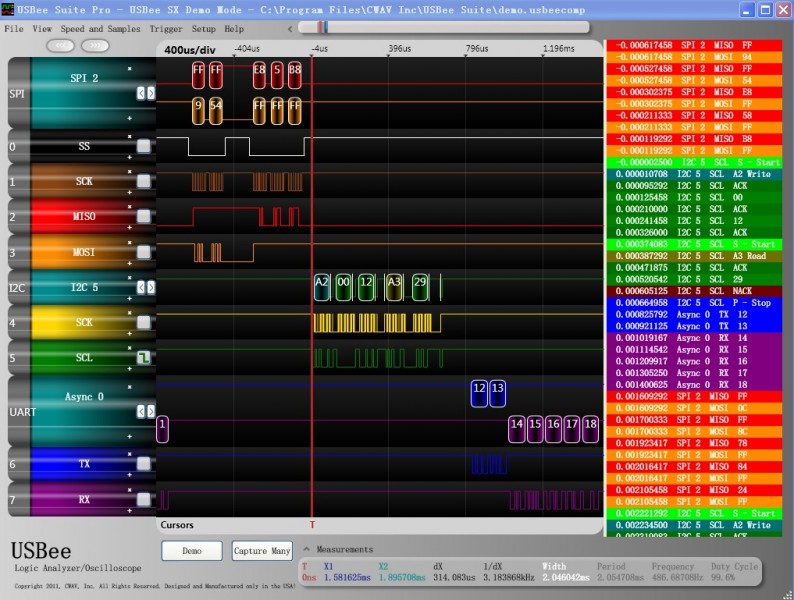Click the Demo button
794x600 pixels.
pyautogui.click(x=192, y=551)
